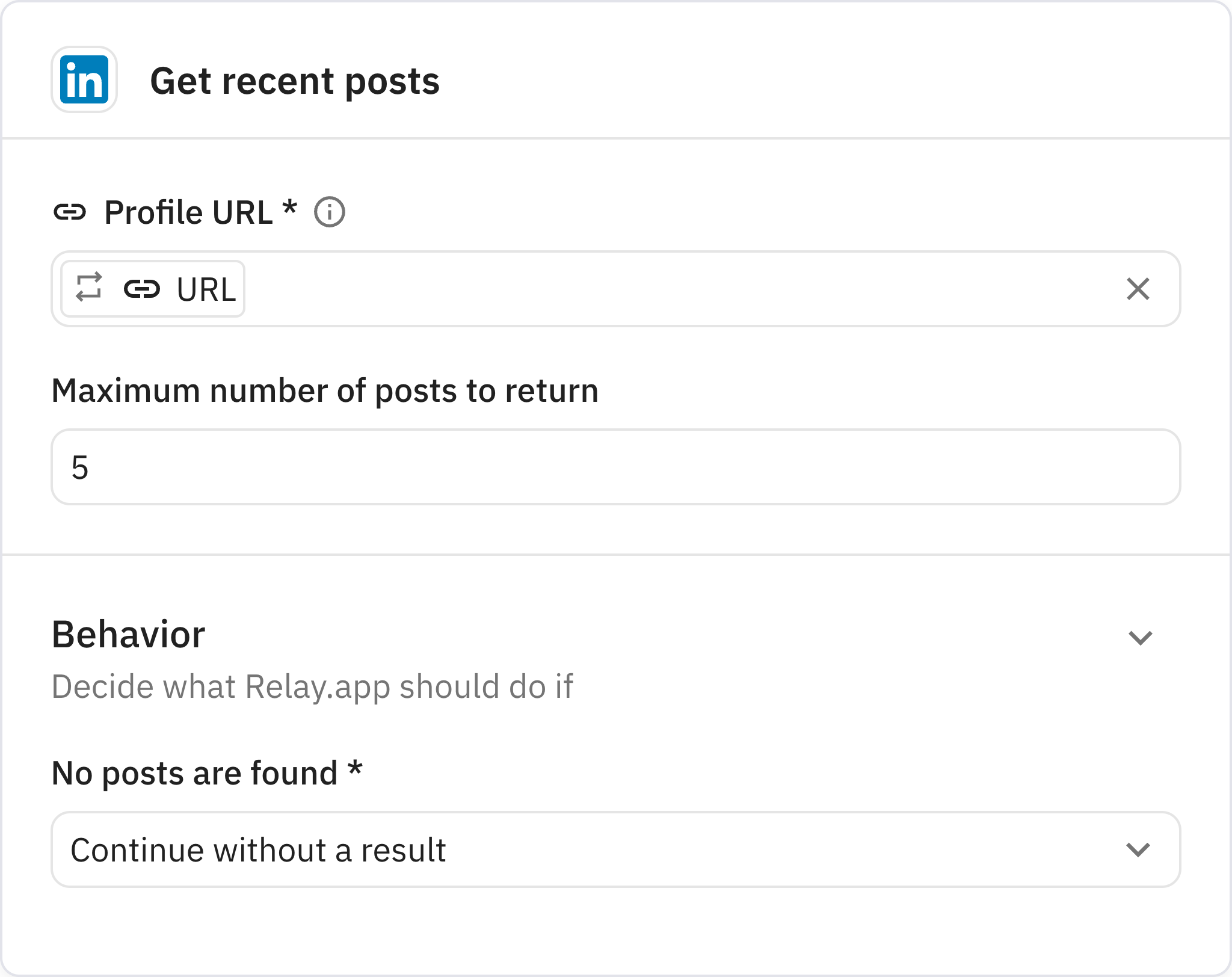
Task: Click the "Behavior" section heading
Action: [128, 635]
